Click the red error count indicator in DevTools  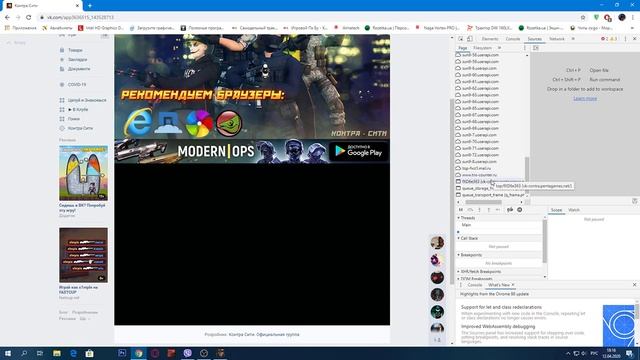[604, 39]
